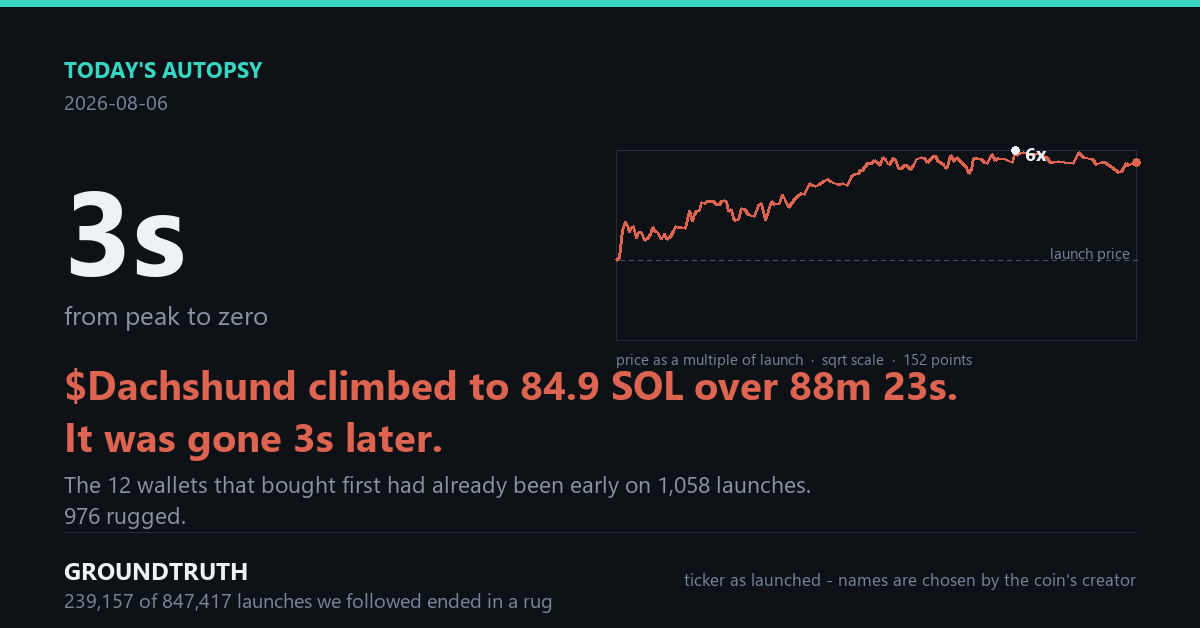Click the date 2026-08-06
The image size is (1200, 628).
116,103
